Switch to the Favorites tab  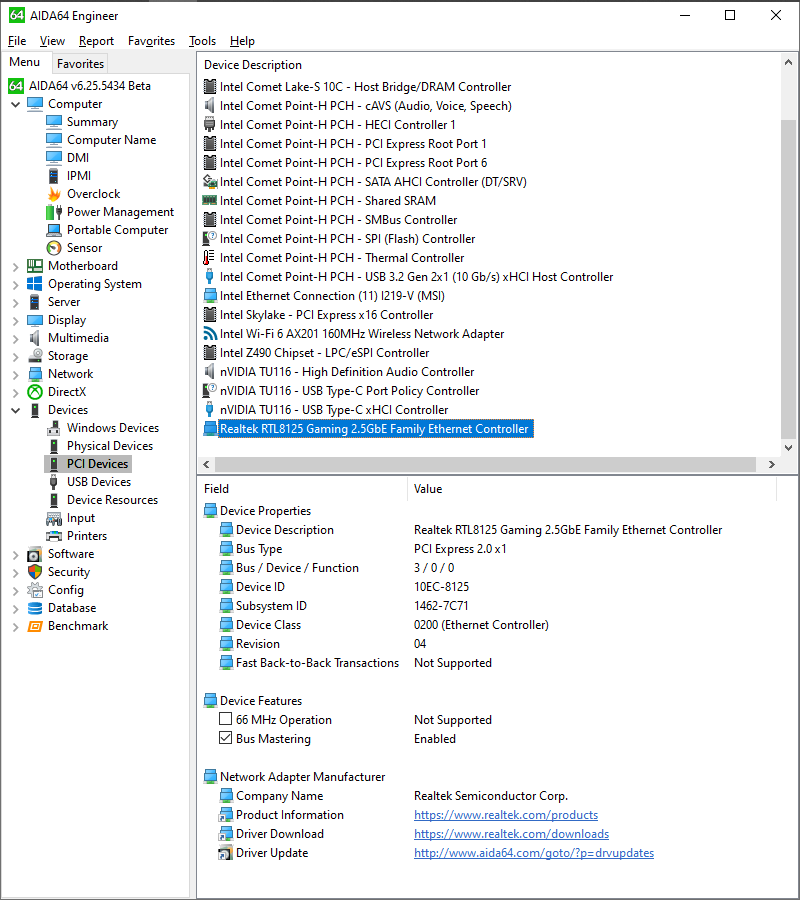click(80, 64)
